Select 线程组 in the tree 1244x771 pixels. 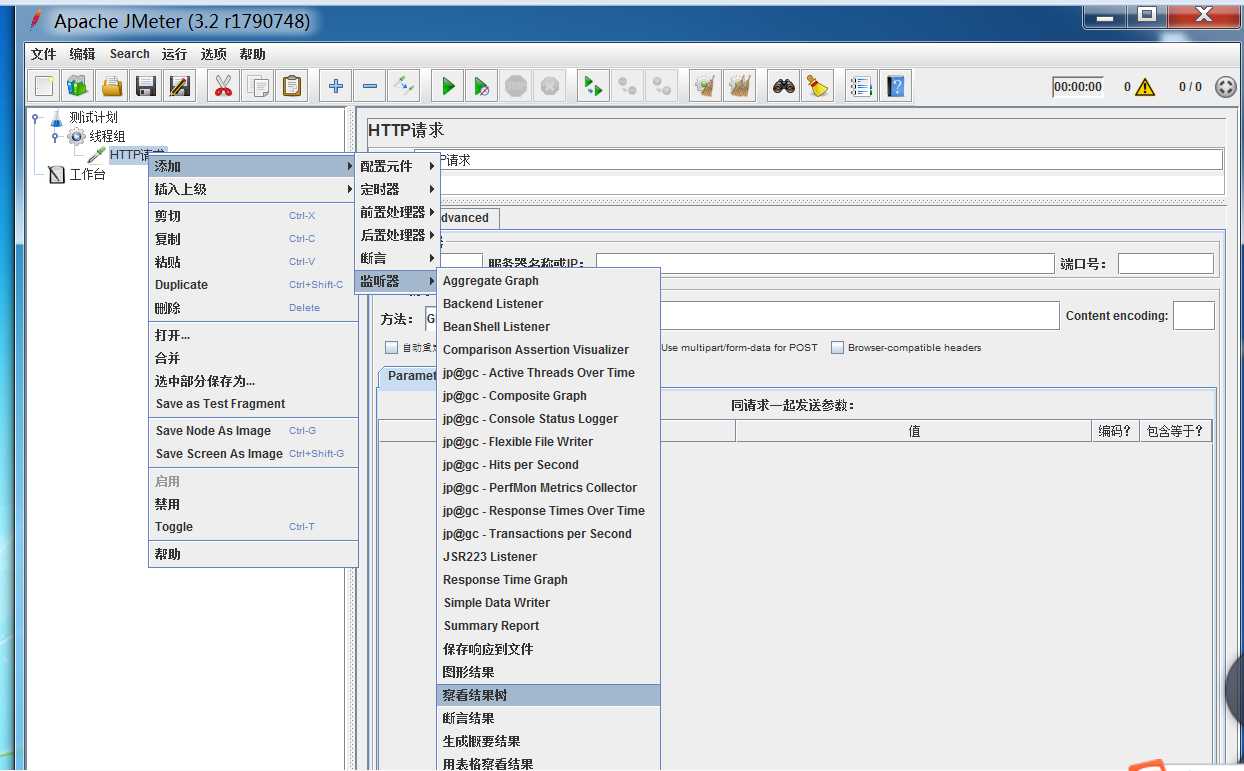click(107, 136)
